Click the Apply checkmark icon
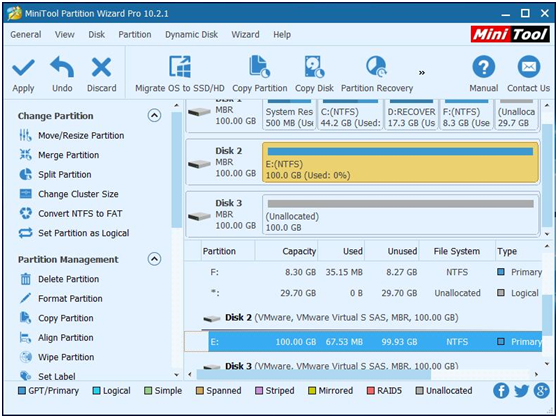 [x=23, y=67]
